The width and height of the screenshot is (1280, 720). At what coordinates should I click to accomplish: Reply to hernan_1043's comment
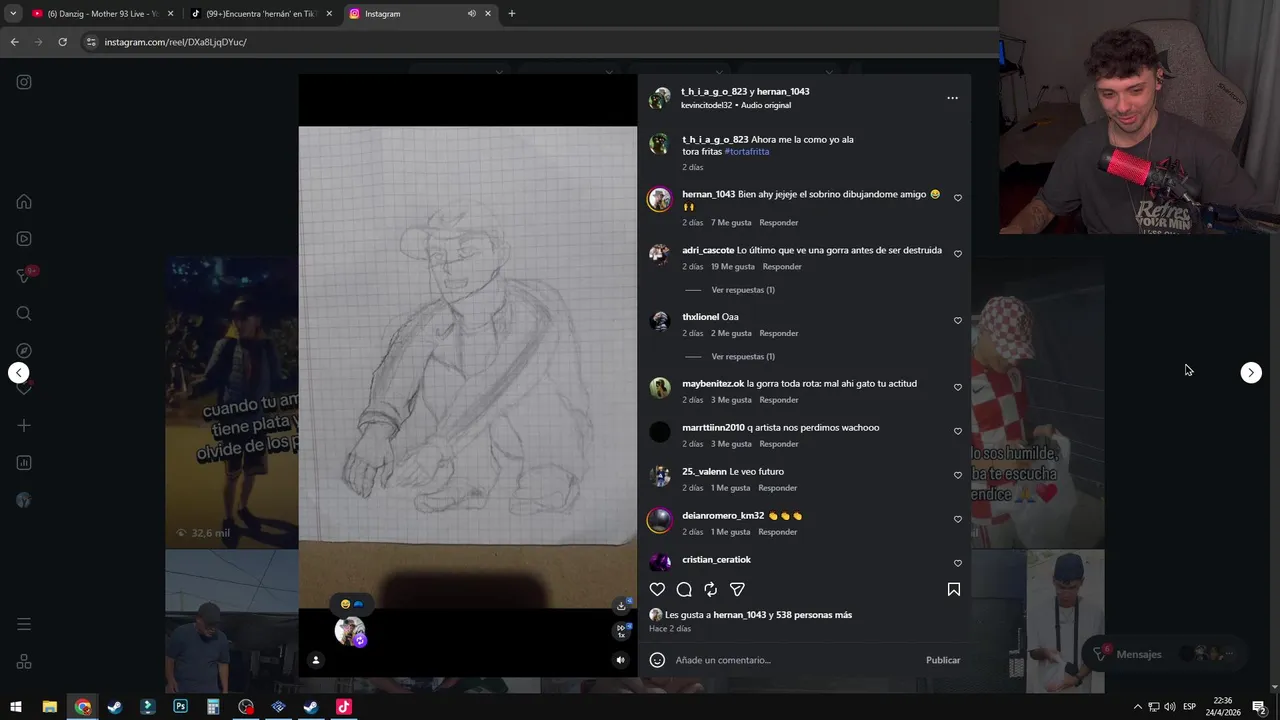[778, 223]
